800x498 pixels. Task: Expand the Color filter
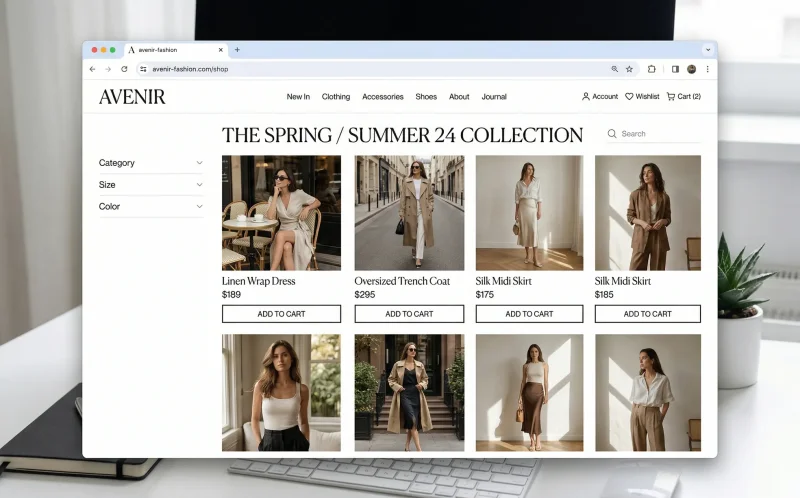[x=150, y=207]
